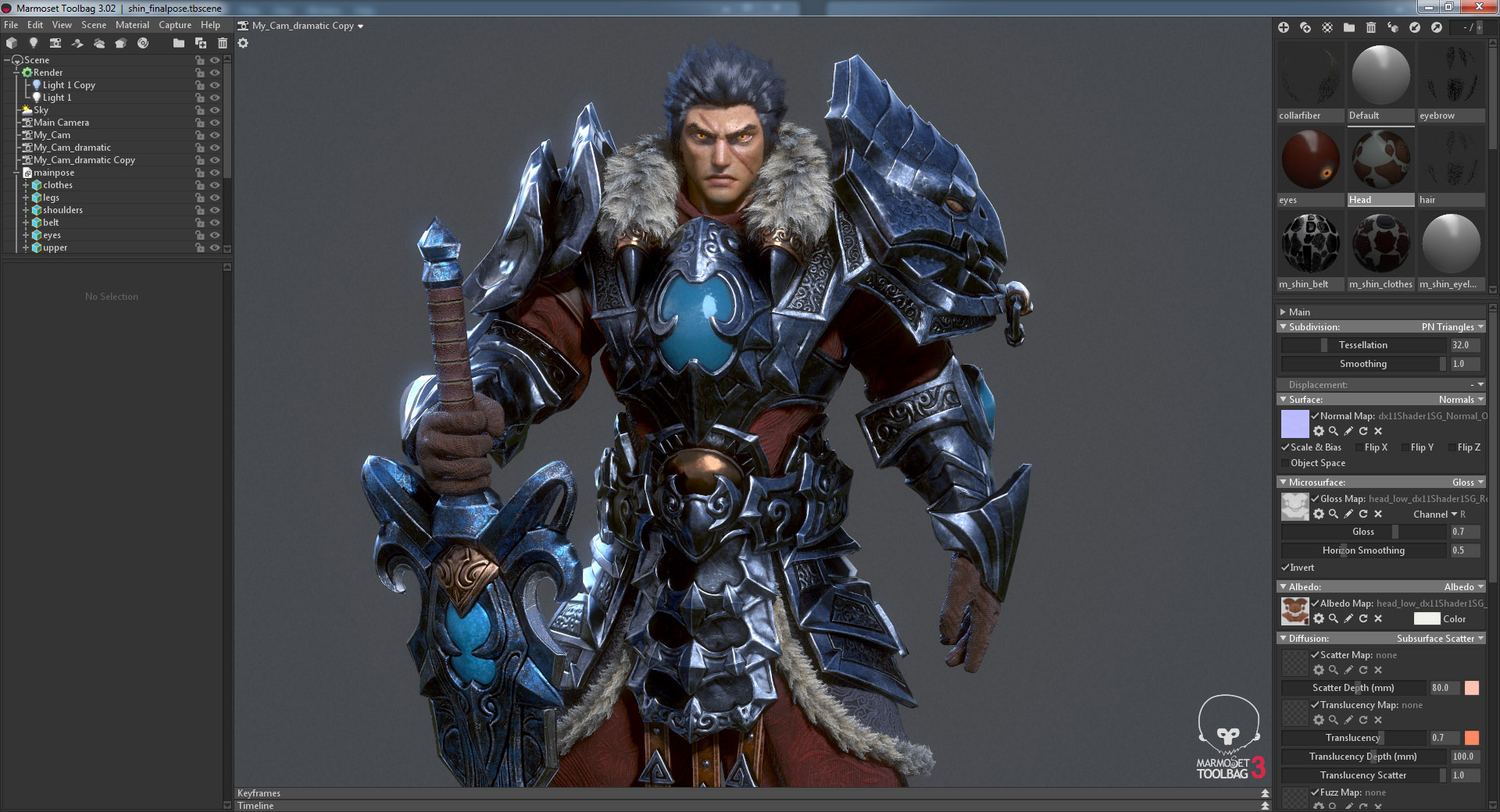Open the Scene menu
This screenshot has height=812, width=1500.
(94, 25)
